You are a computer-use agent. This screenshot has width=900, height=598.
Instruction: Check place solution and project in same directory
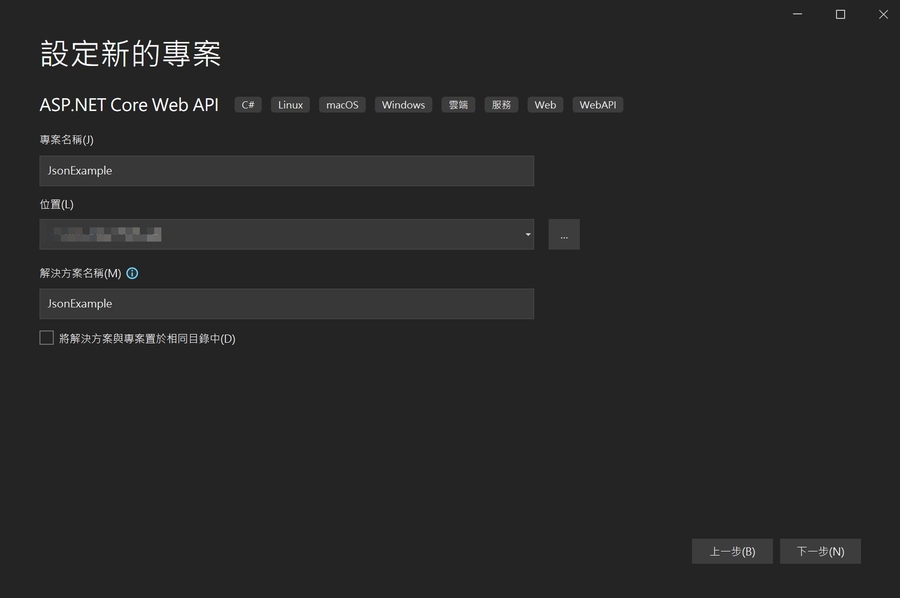[47, 338]
